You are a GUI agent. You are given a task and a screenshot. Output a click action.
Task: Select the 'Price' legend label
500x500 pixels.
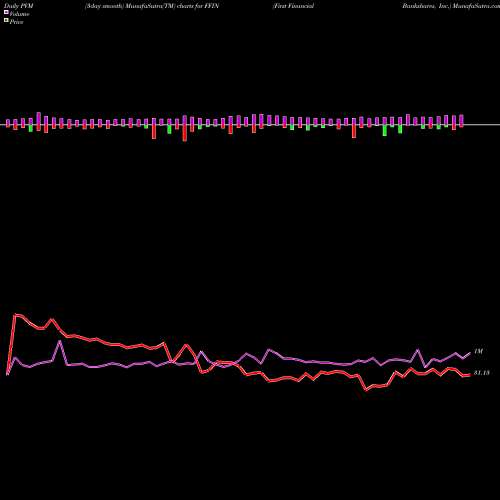16,22
